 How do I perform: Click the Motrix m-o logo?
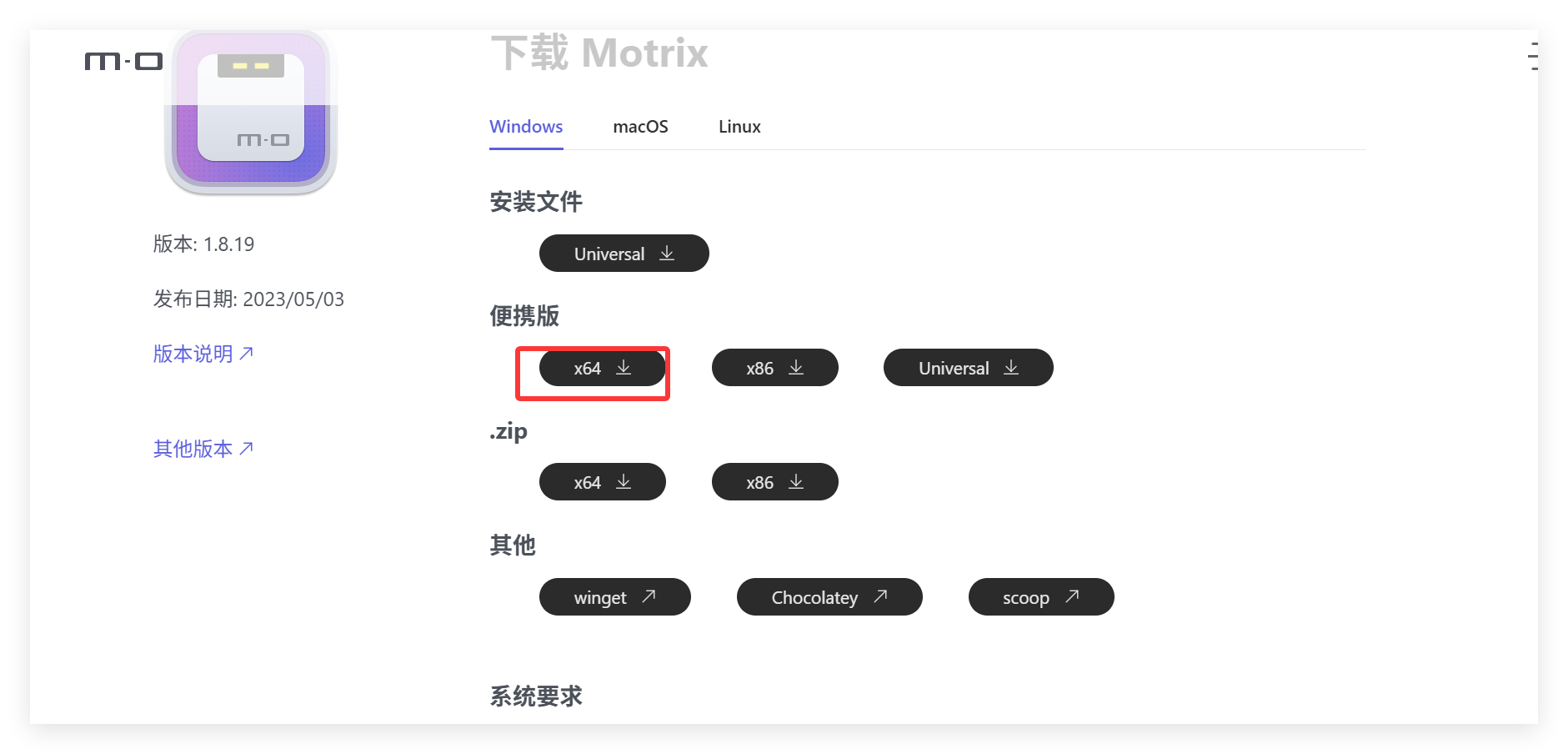point(123,61)
